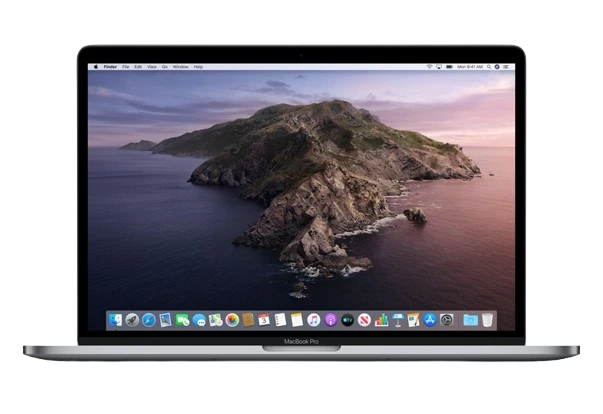Open Contacts brown book icon
The width and height of the screenshot is (603, 414).
tap(248, 320)
